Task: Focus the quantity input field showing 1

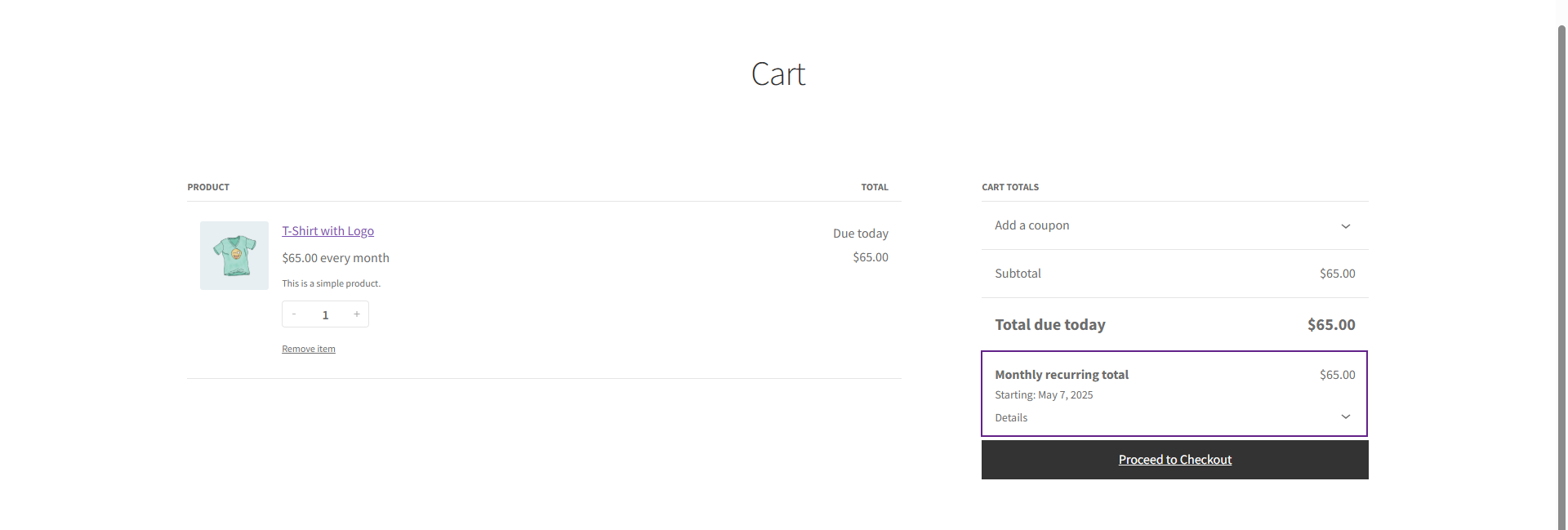Action: coord(325,314)
